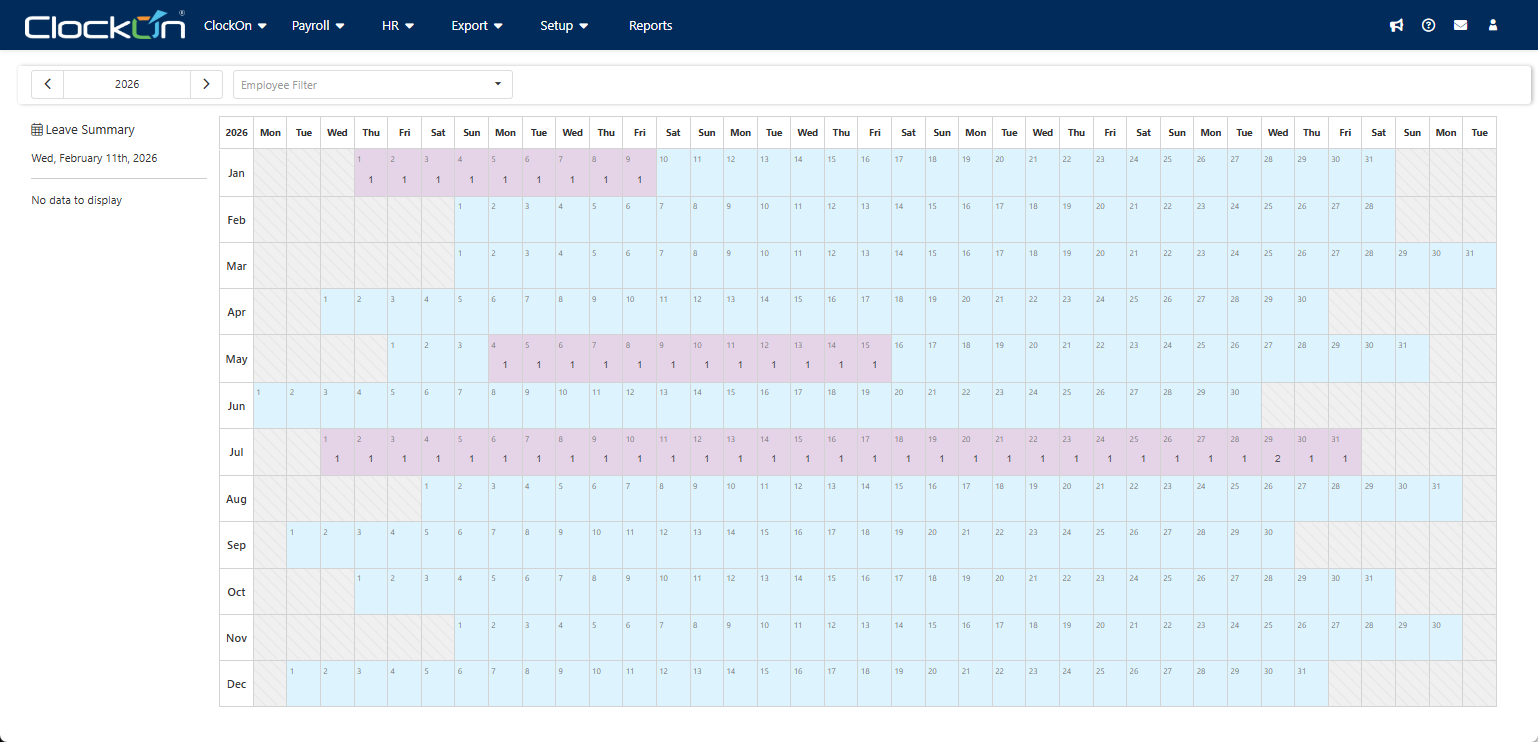
Task: Open the help question mark icon
Action: click(1428, 26)
